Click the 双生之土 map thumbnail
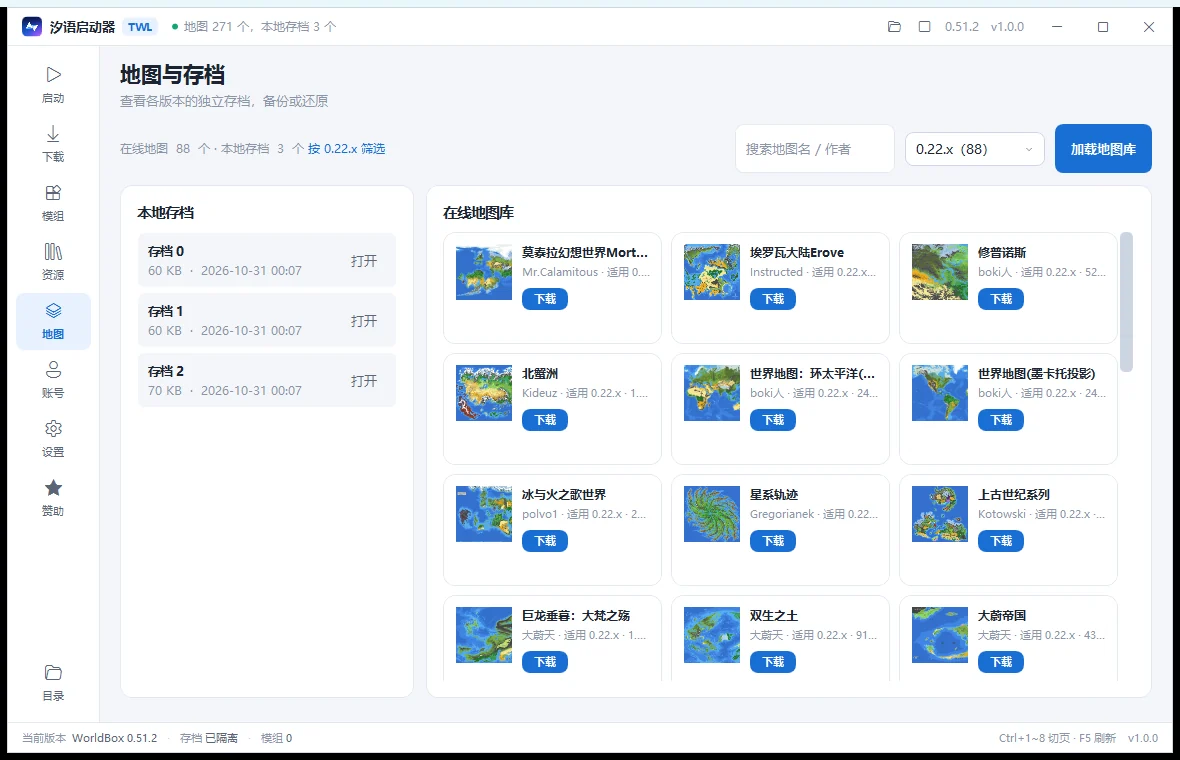1180x760 pixels. 712,635
